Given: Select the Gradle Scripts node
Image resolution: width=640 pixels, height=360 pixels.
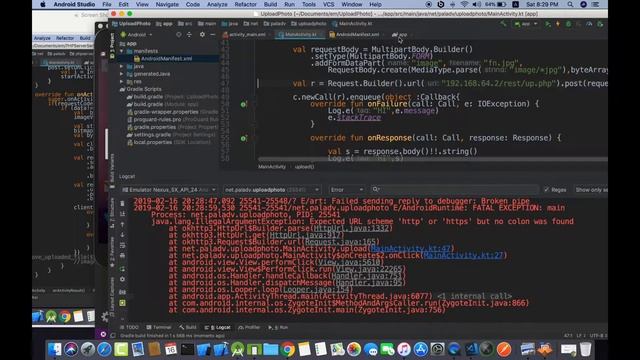Looking at the screenshot, I should (x=141, y=89).
